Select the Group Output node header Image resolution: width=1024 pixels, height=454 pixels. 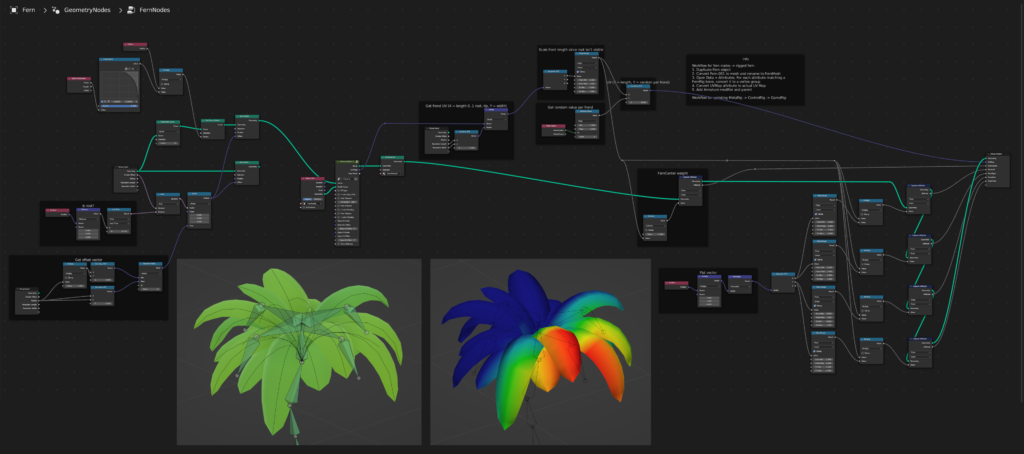pos(998,155)
